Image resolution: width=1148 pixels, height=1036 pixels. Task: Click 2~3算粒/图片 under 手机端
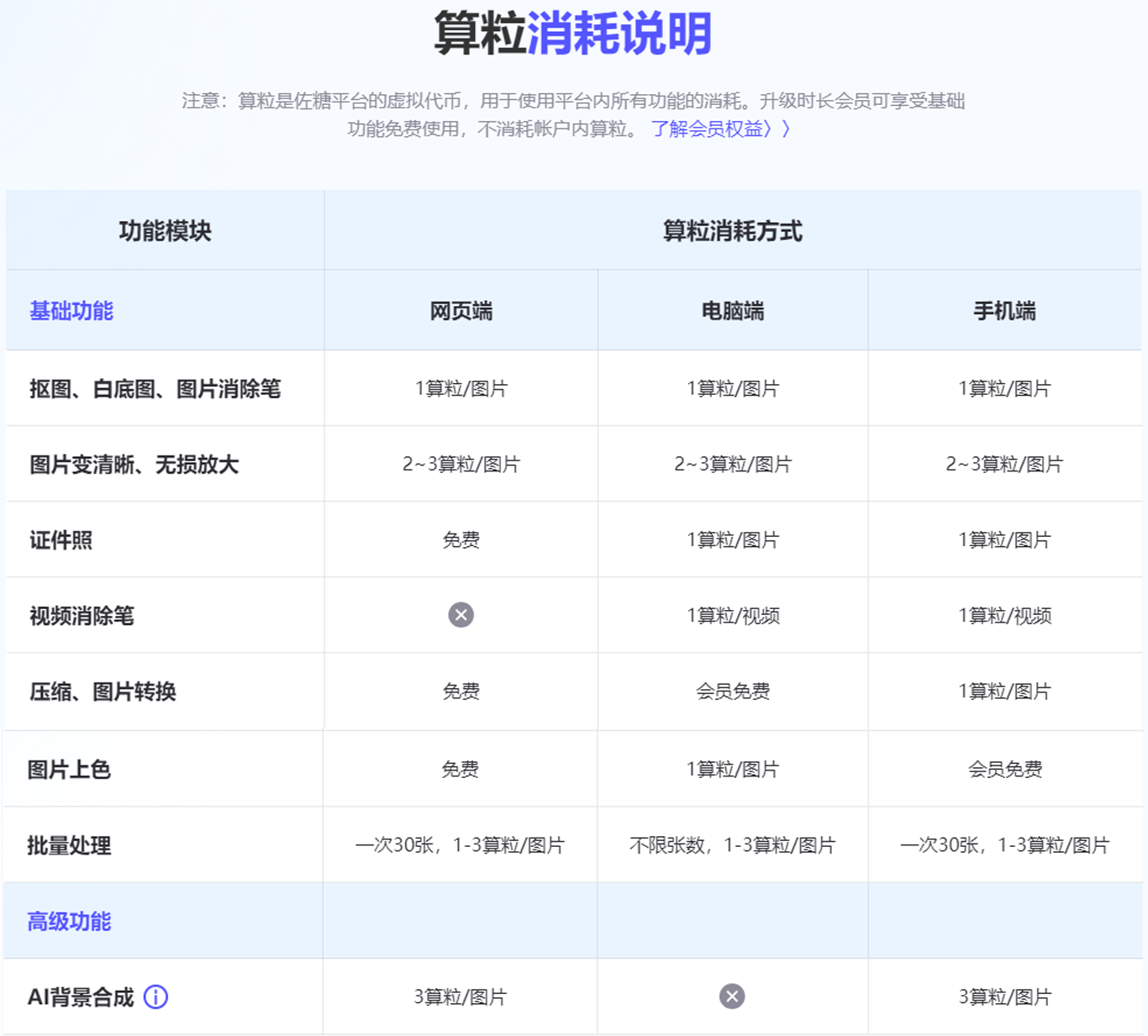tap(1005, 465)
